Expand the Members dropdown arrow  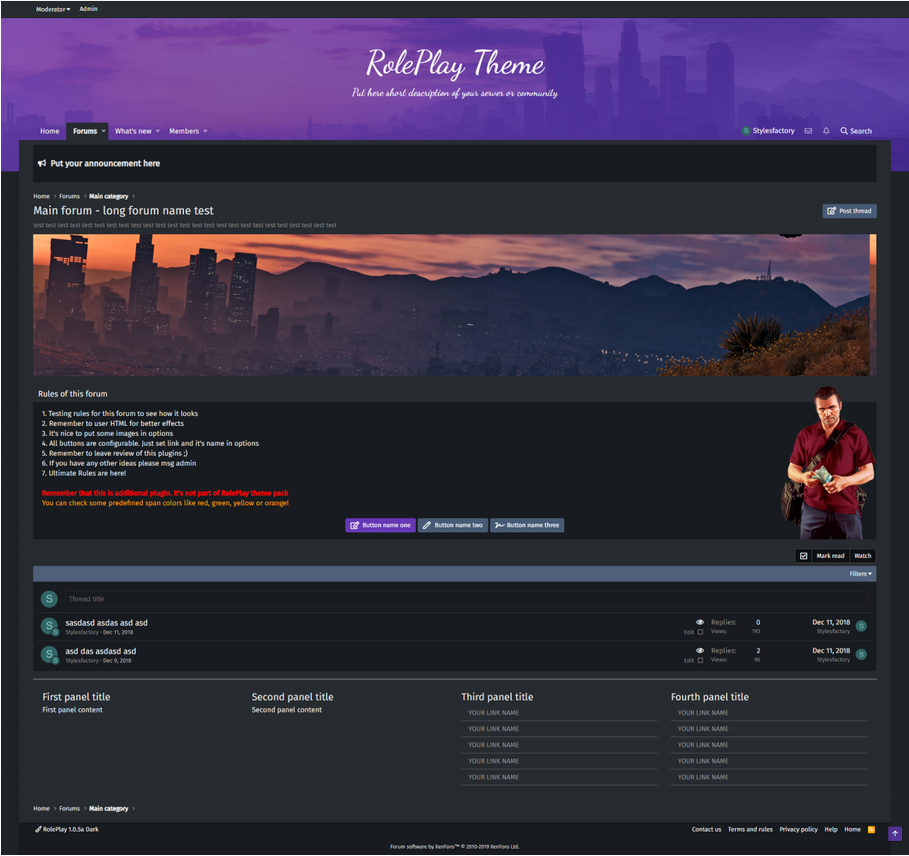pyautogui.click(x=205, y=132)
